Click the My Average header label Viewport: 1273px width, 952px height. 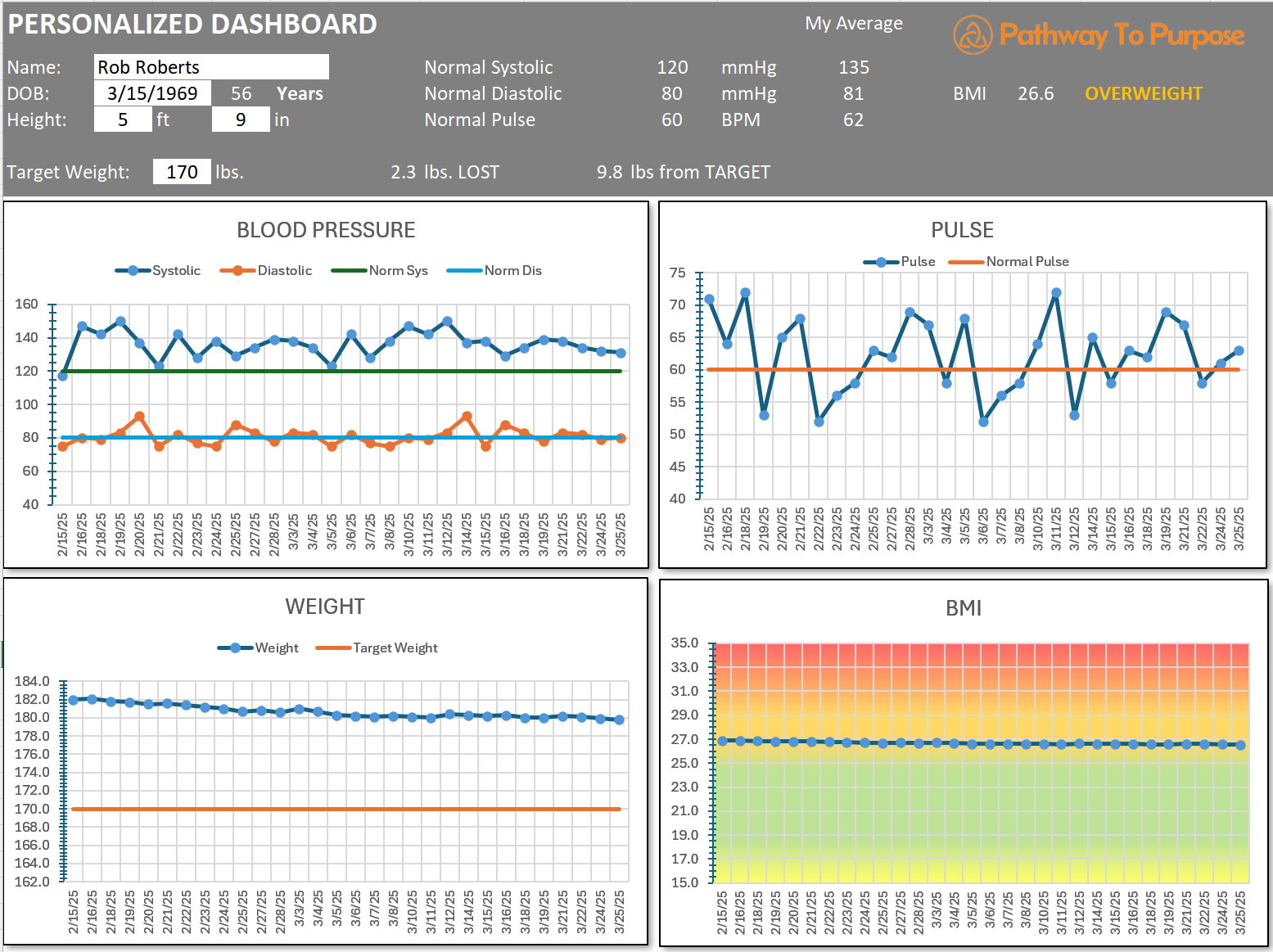pos(854,24)
